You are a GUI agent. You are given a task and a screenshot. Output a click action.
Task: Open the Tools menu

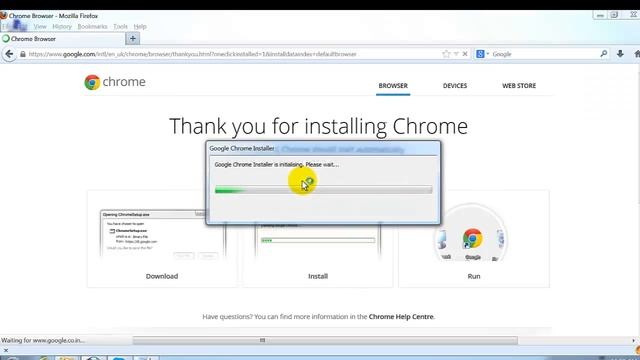pos(120,27)
